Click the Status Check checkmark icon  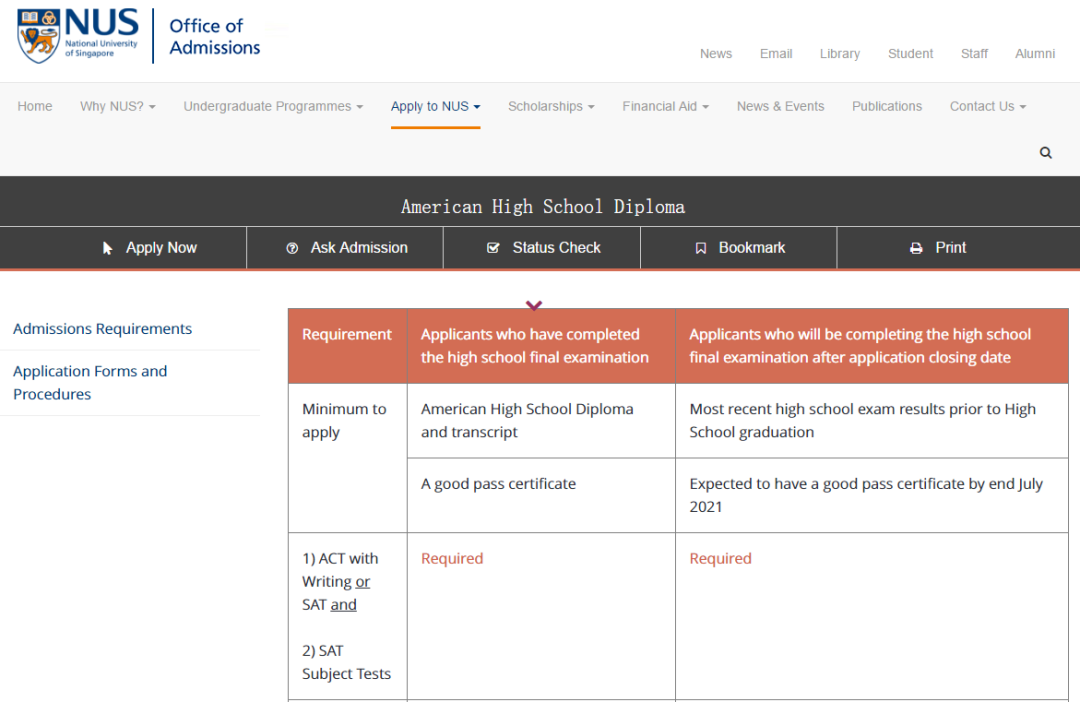click(493, 248)
